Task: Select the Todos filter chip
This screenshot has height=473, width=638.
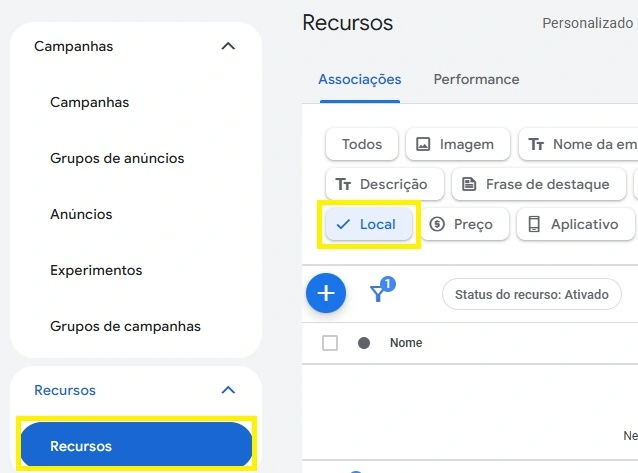Action: (362, 144)
